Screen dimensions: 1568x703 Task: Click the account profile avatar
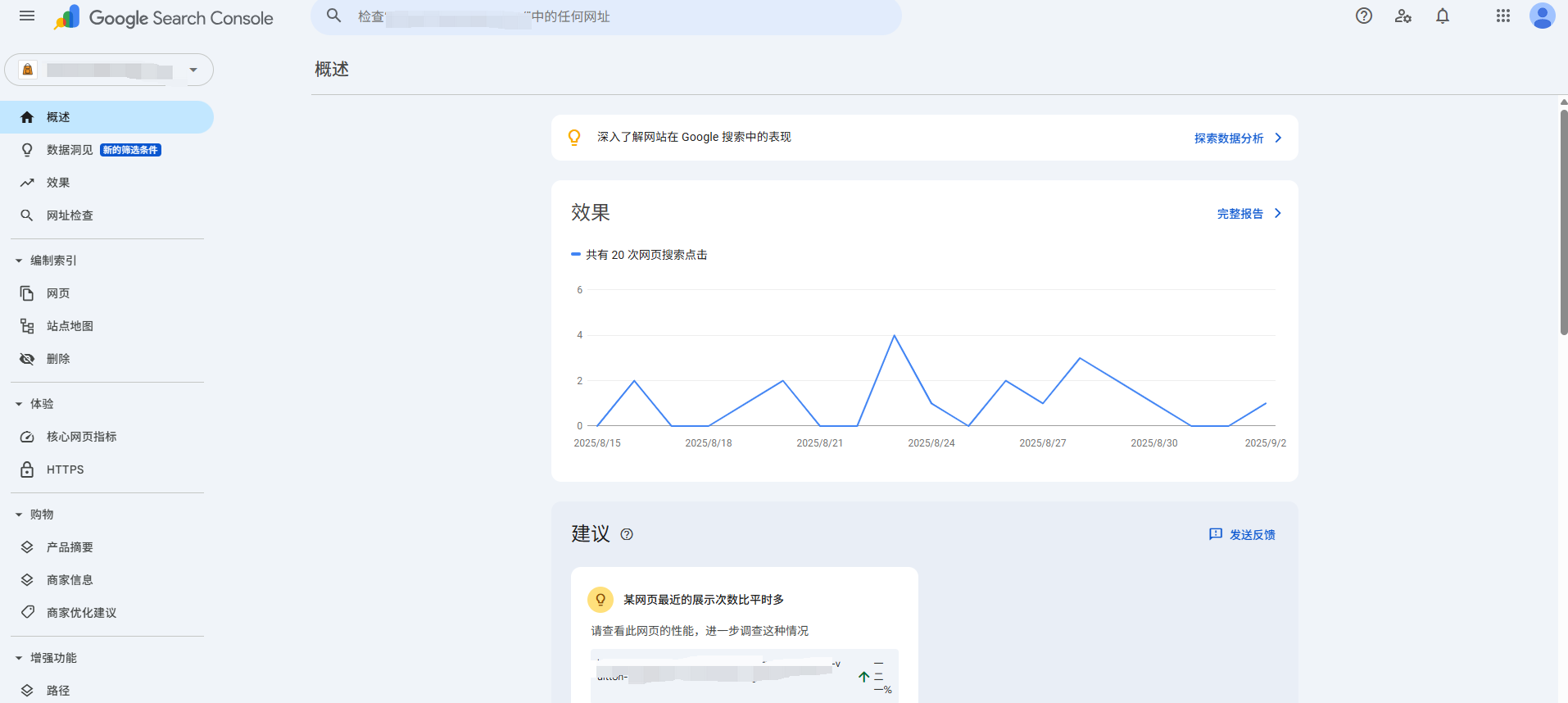pos(1542,16)
